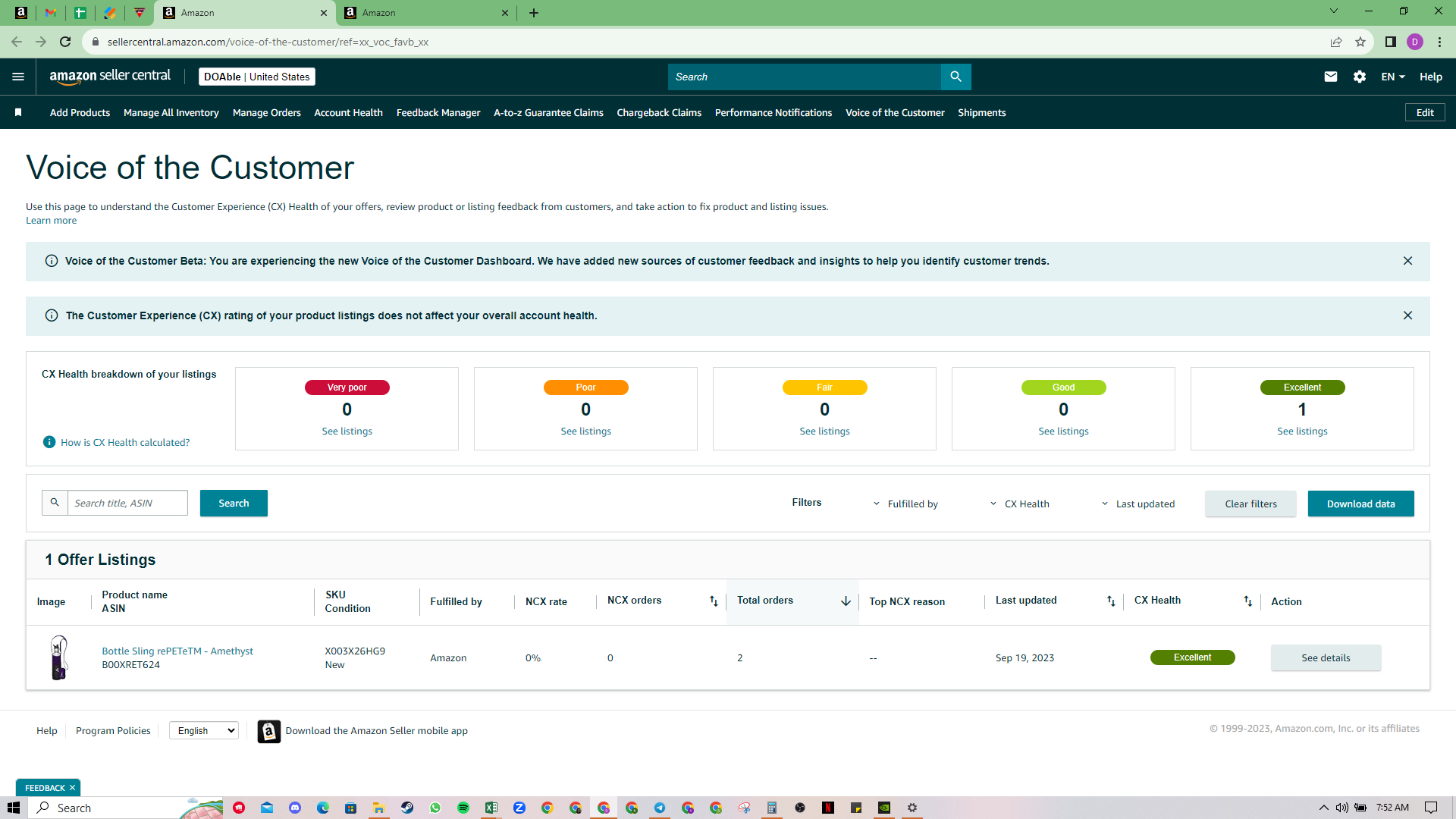Click the bookmark icon in the favorites bar

(x=18, y=112)
